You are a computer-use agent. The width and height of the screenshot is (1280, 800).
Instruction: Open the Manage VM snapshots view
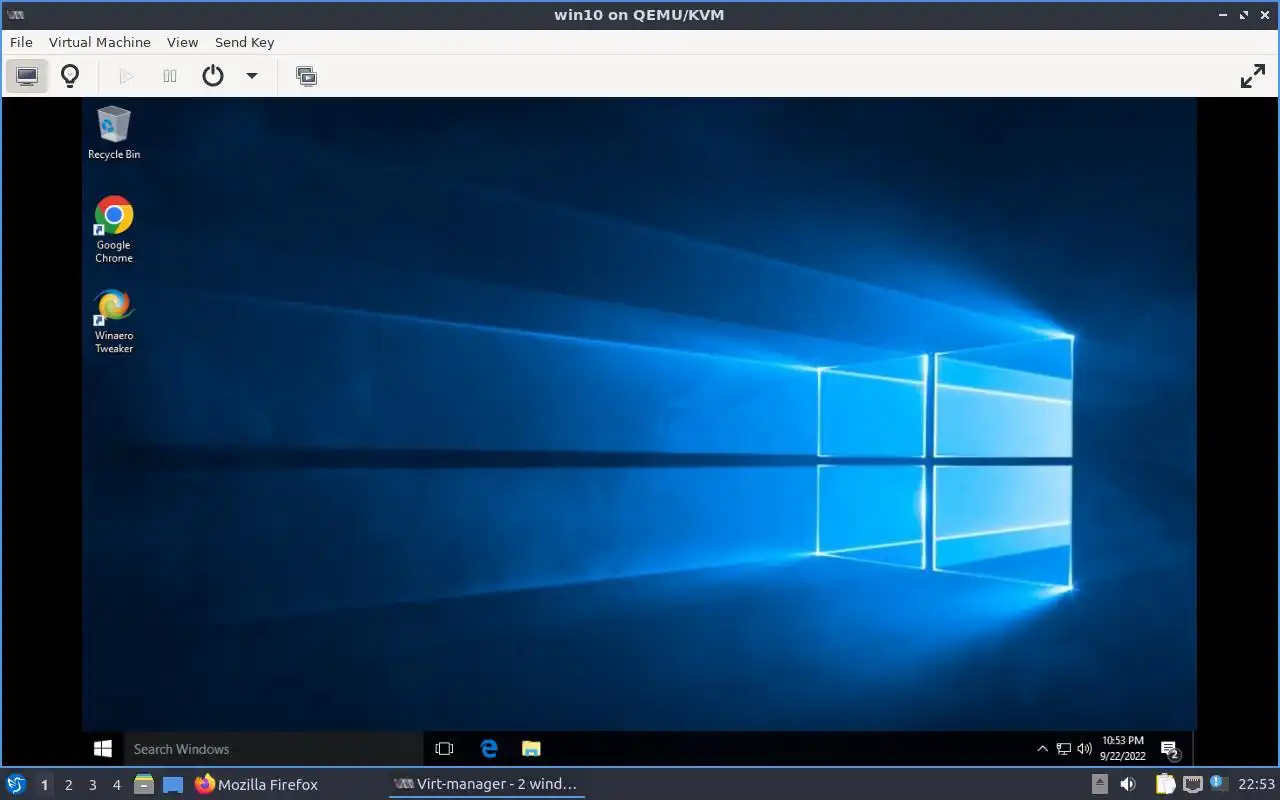[306, 76]
